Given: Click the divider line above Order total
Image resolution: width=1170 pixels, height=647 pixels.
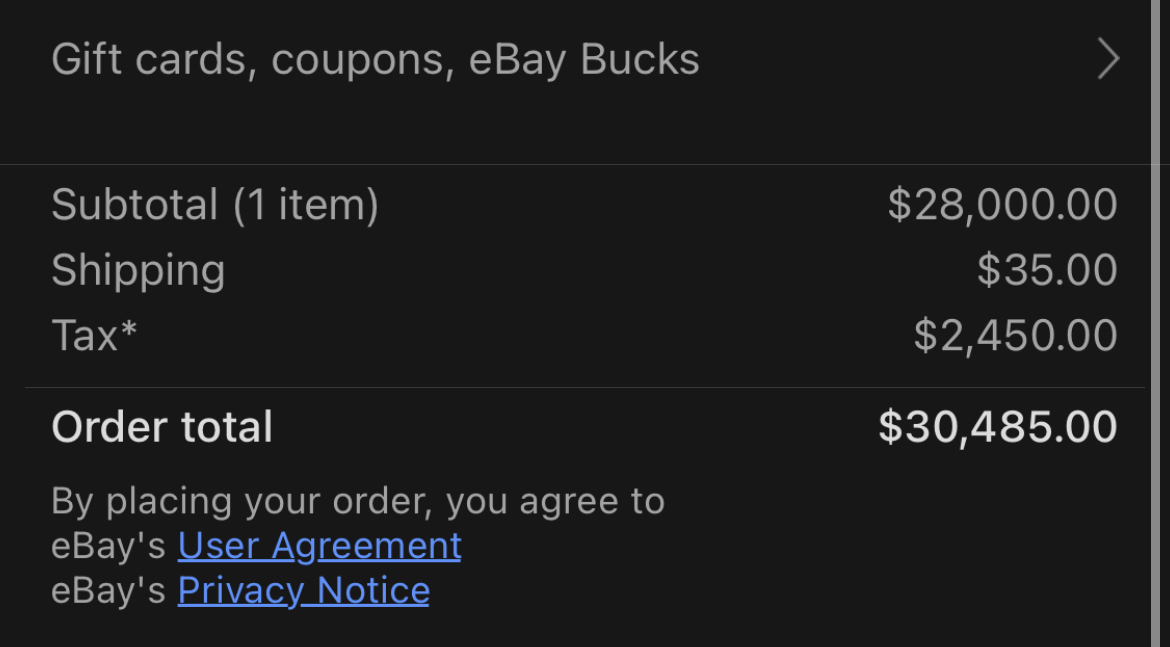Looking at the screenshot, I should [584, 388].
